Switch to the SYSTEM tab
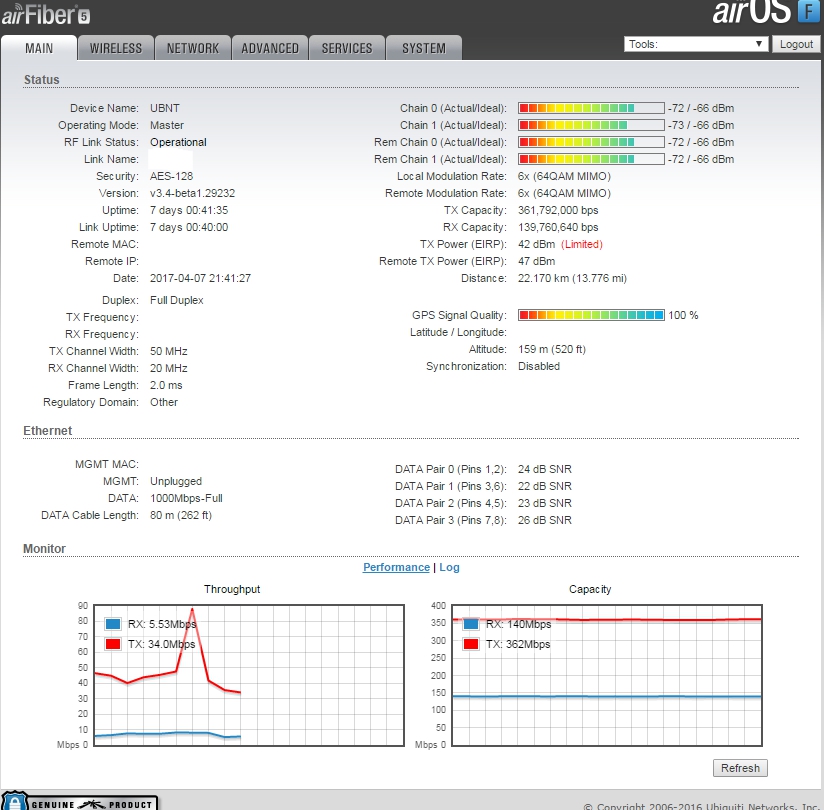Viewport: 824px width, 810px height. click(424, 48)
